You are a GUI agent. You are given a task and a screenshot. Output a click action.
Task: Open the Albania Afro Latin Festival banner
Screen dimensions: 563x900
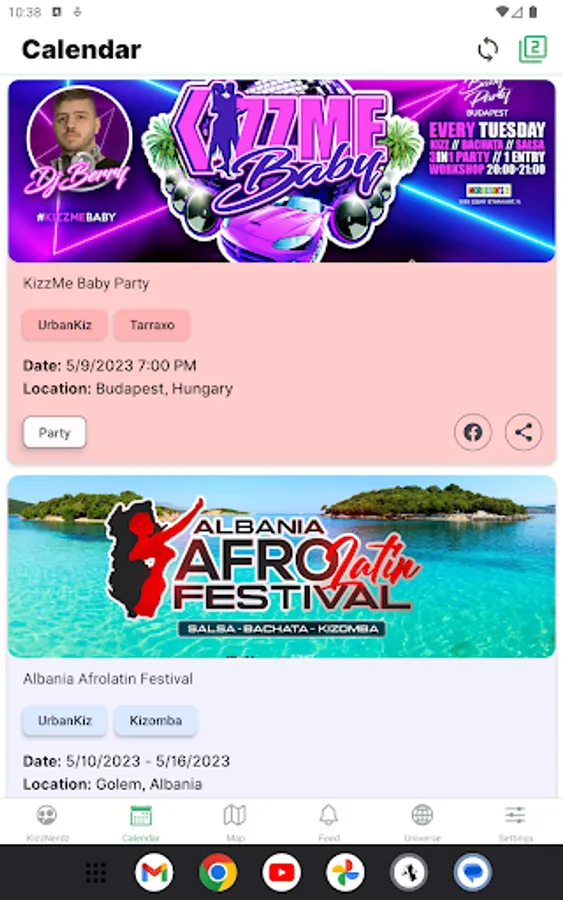point(282,566)
